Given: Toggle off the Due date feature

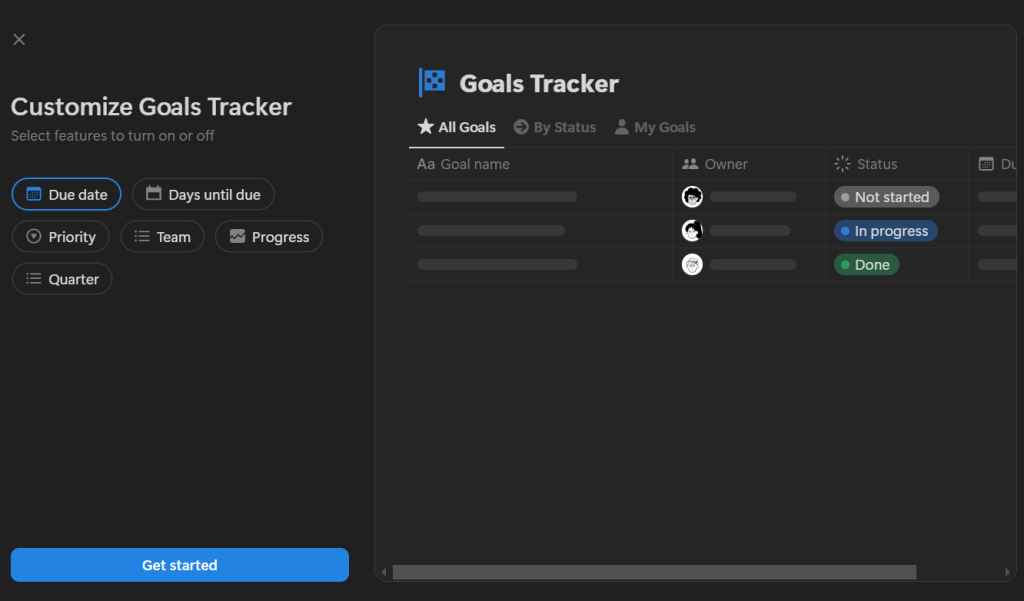Looking at the screenshot, I should pyautogui.click(x=67, y=195).
